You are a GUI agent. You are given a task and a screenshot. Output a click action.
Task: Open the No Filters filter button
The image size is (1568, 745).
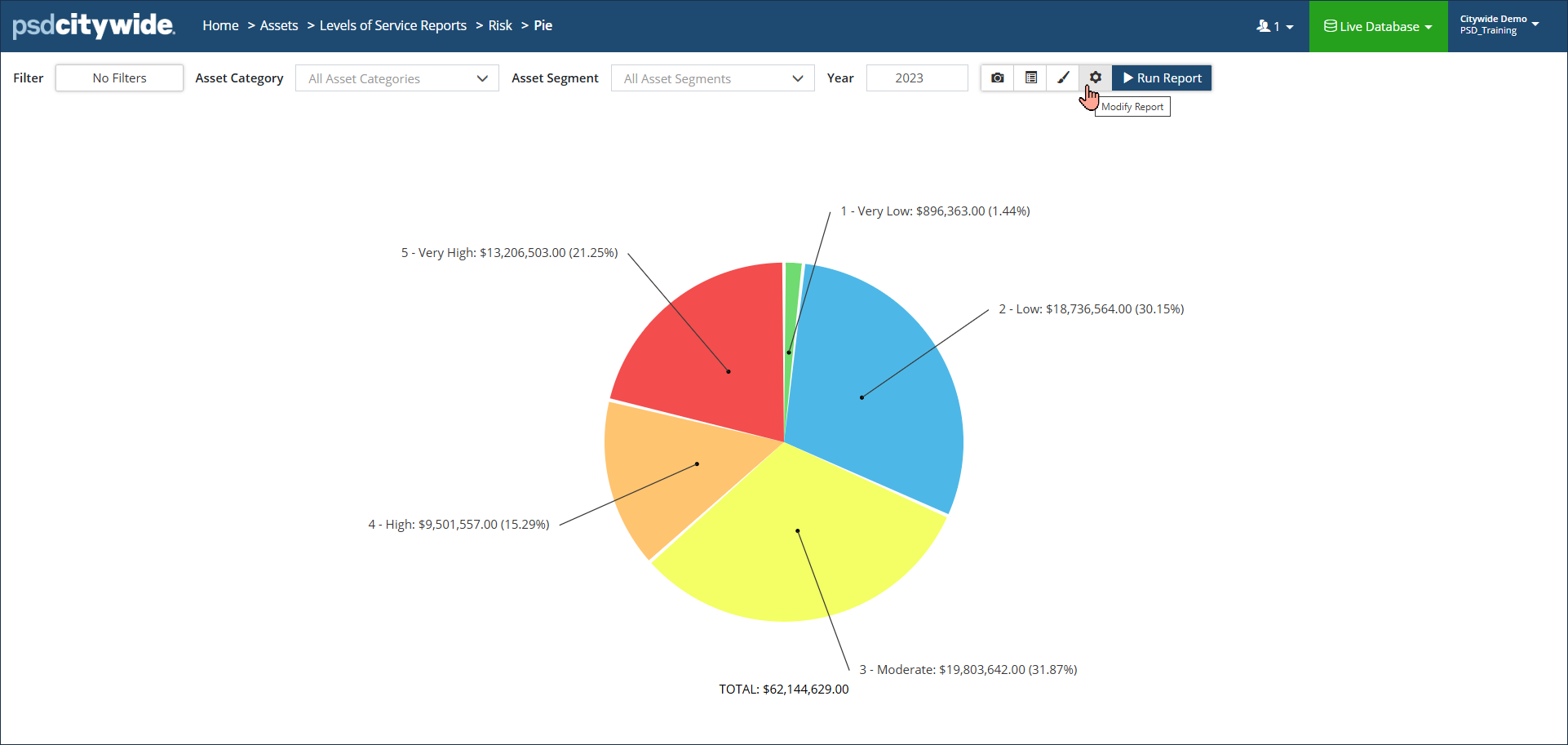119,78
